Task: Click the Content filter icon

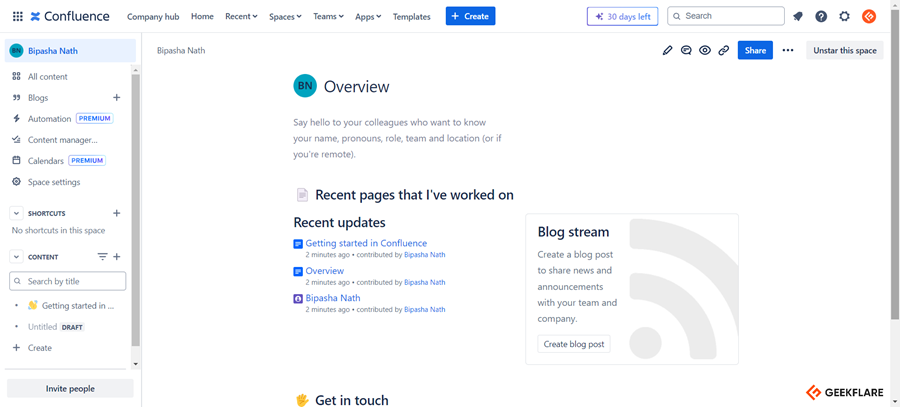Action: (102, 257)
